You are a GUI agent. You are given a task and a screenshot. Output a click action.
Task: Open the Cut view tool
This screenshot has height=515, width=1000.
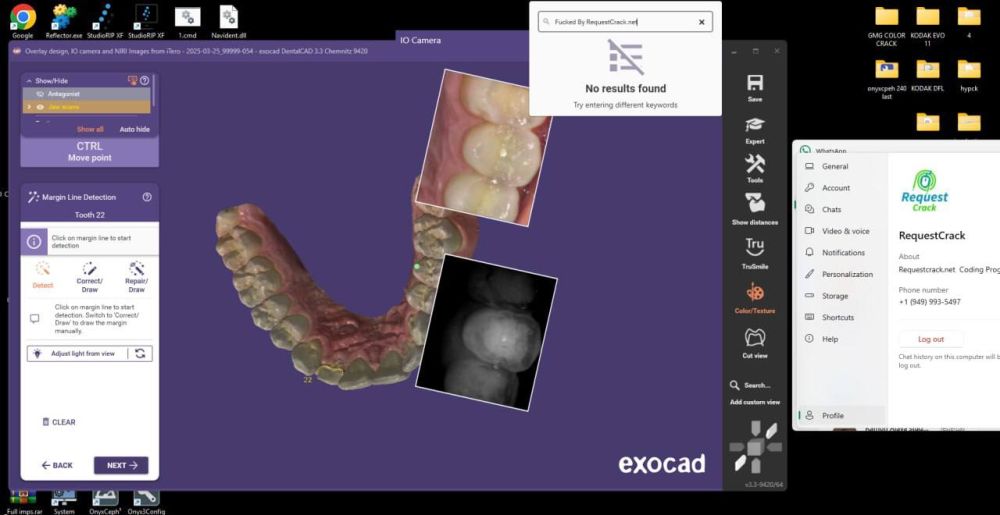(755, 338)
